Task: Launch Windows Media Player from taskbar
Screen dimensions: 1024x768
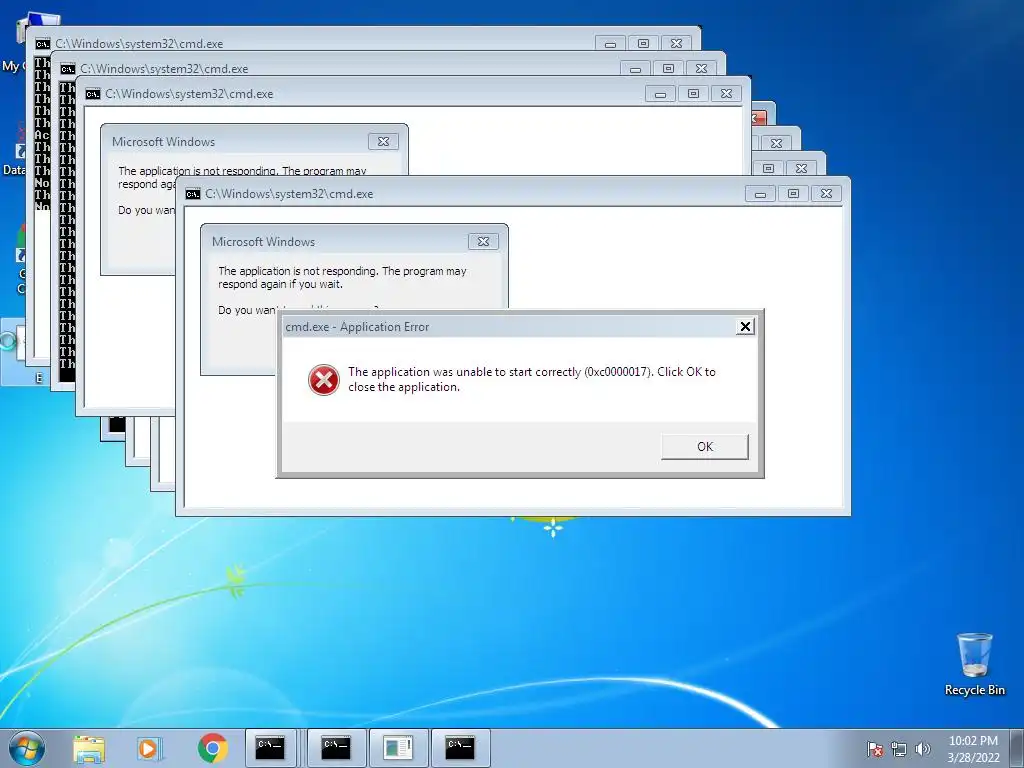Action: pos(150,748)
